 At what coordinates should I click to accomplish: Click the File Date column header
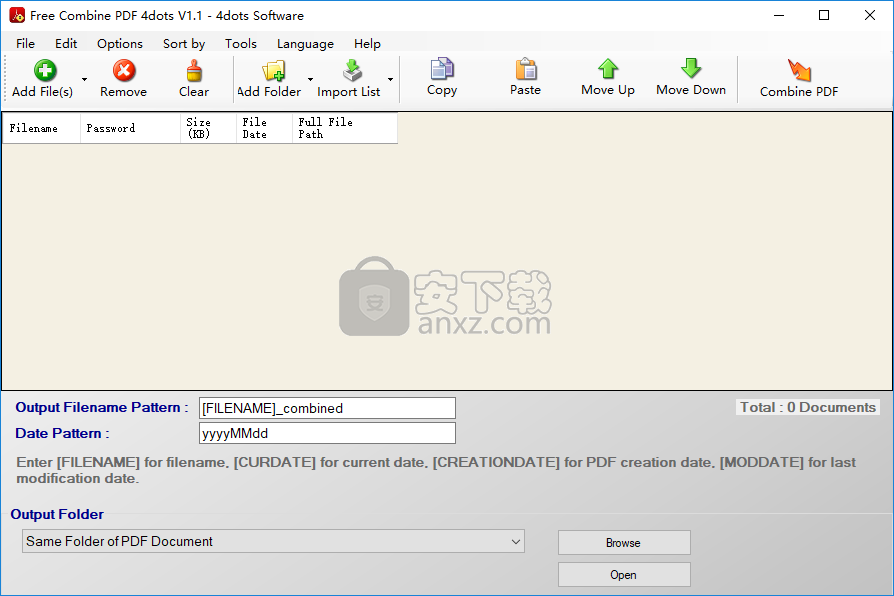coord(264,128)
